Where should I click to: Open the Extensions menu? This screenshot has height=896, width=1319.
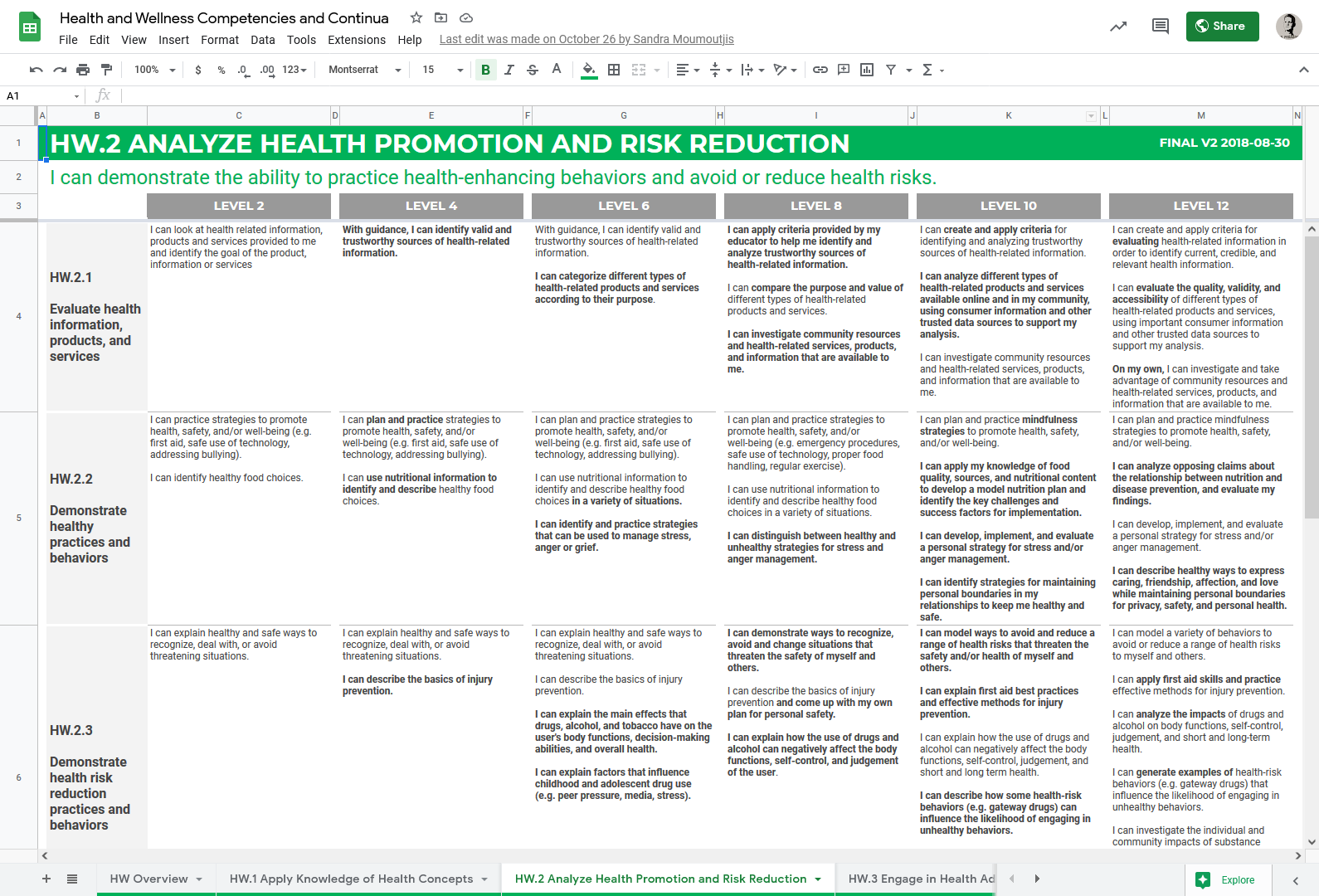[x=356, y=40]
